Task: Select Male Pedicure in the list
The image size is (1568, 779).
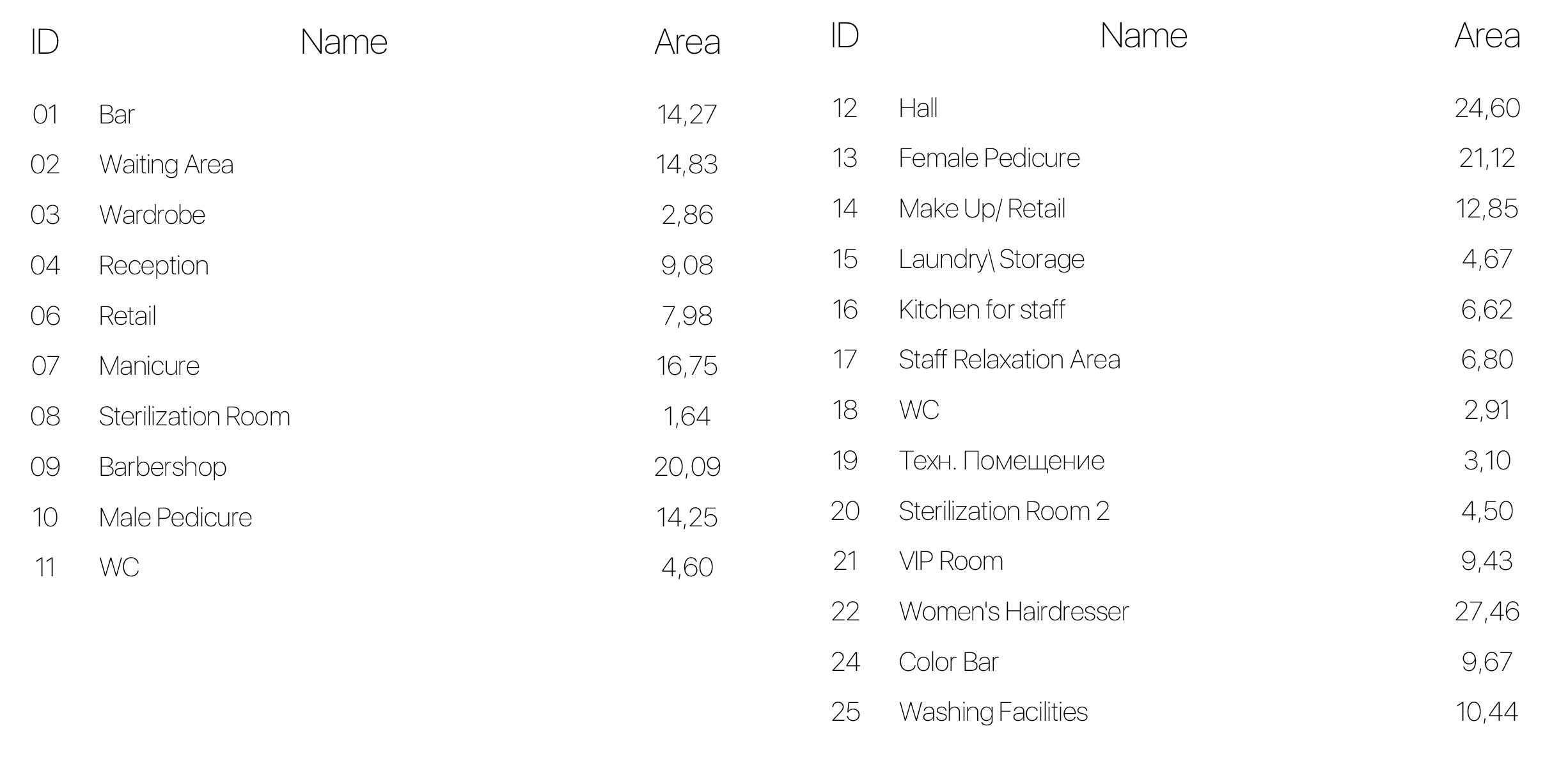Action: click(175, 517)
